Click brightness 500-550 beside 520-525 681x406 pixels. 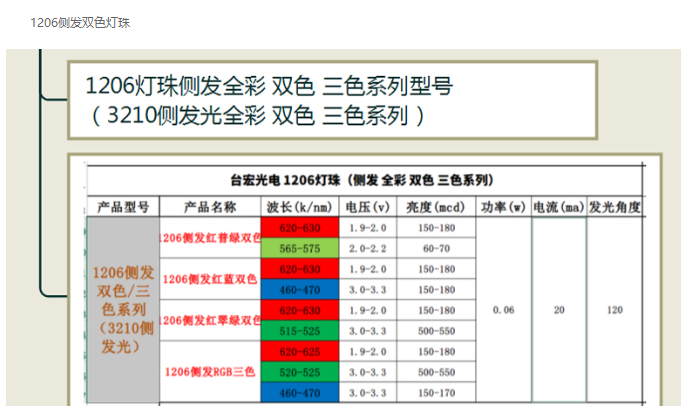(x=436, y=372)
